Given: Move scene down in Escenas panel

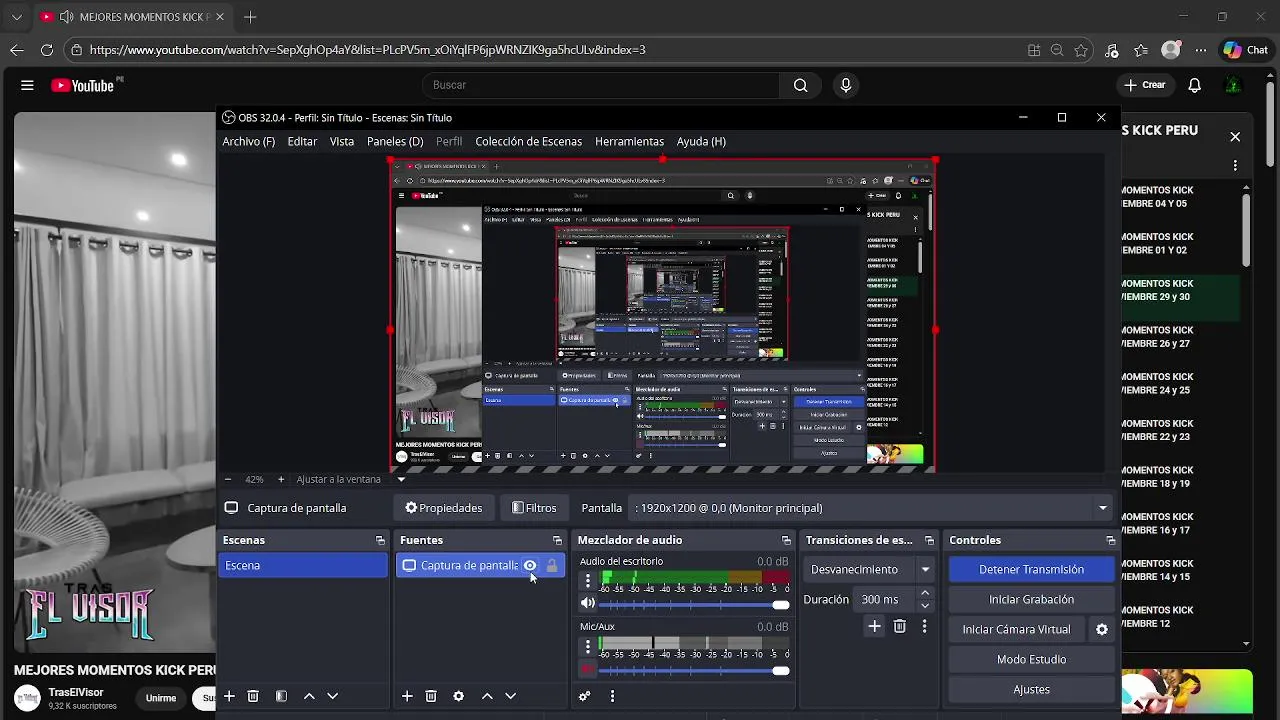Looking at the screenshot, I should tap(333, 696).
